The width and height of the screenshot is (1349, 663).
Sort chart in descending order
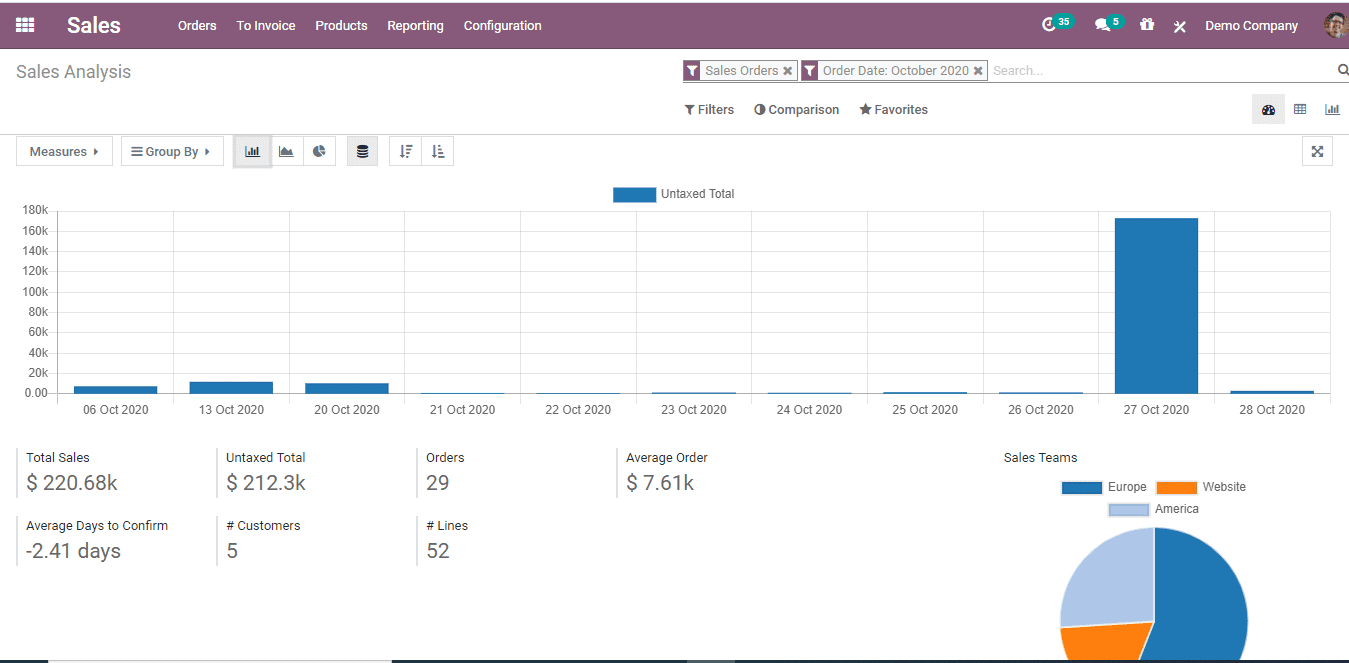tap(405, 152)
